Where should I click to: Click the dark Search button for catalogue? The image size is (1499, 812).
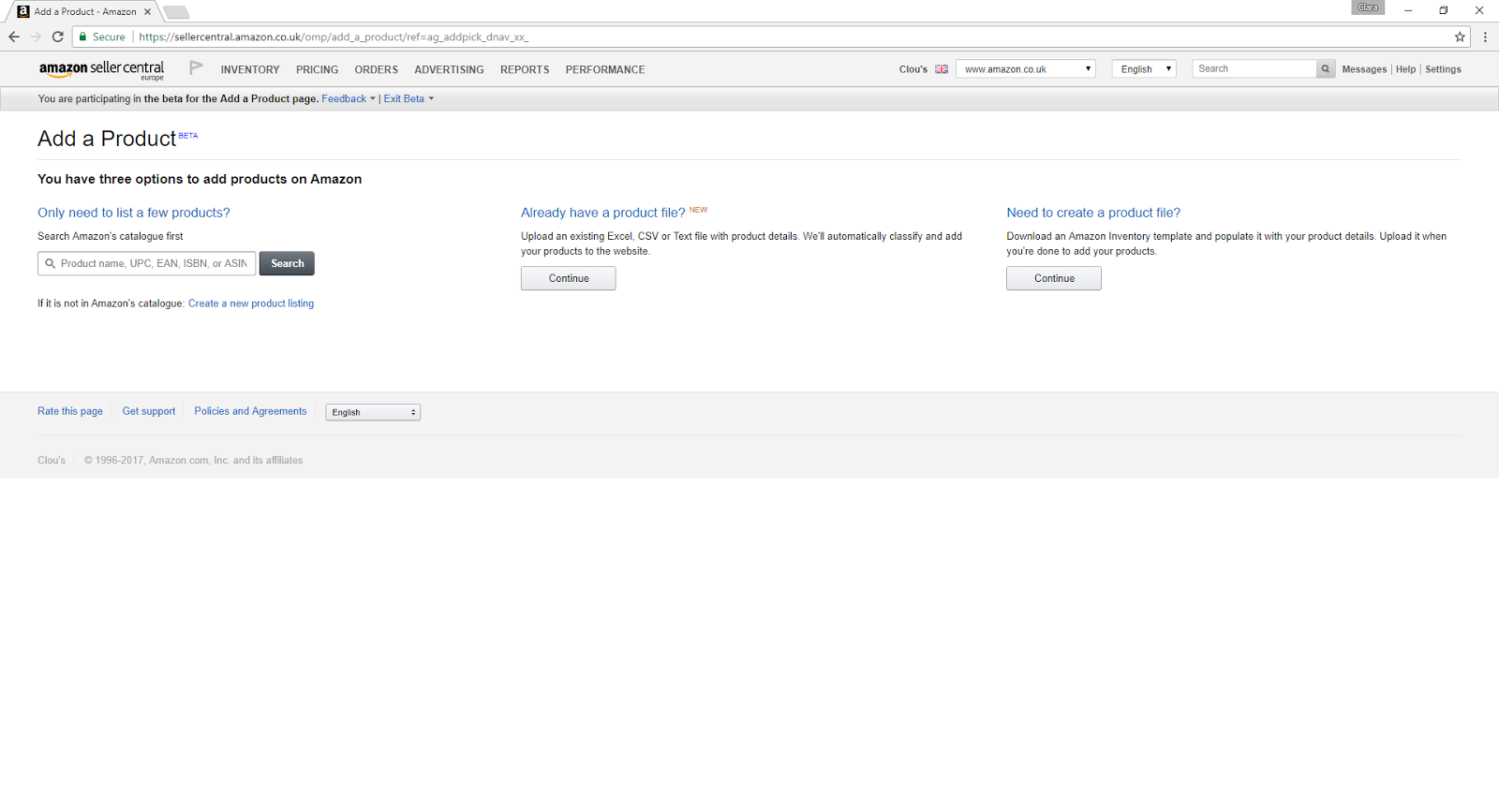(287, 263)
